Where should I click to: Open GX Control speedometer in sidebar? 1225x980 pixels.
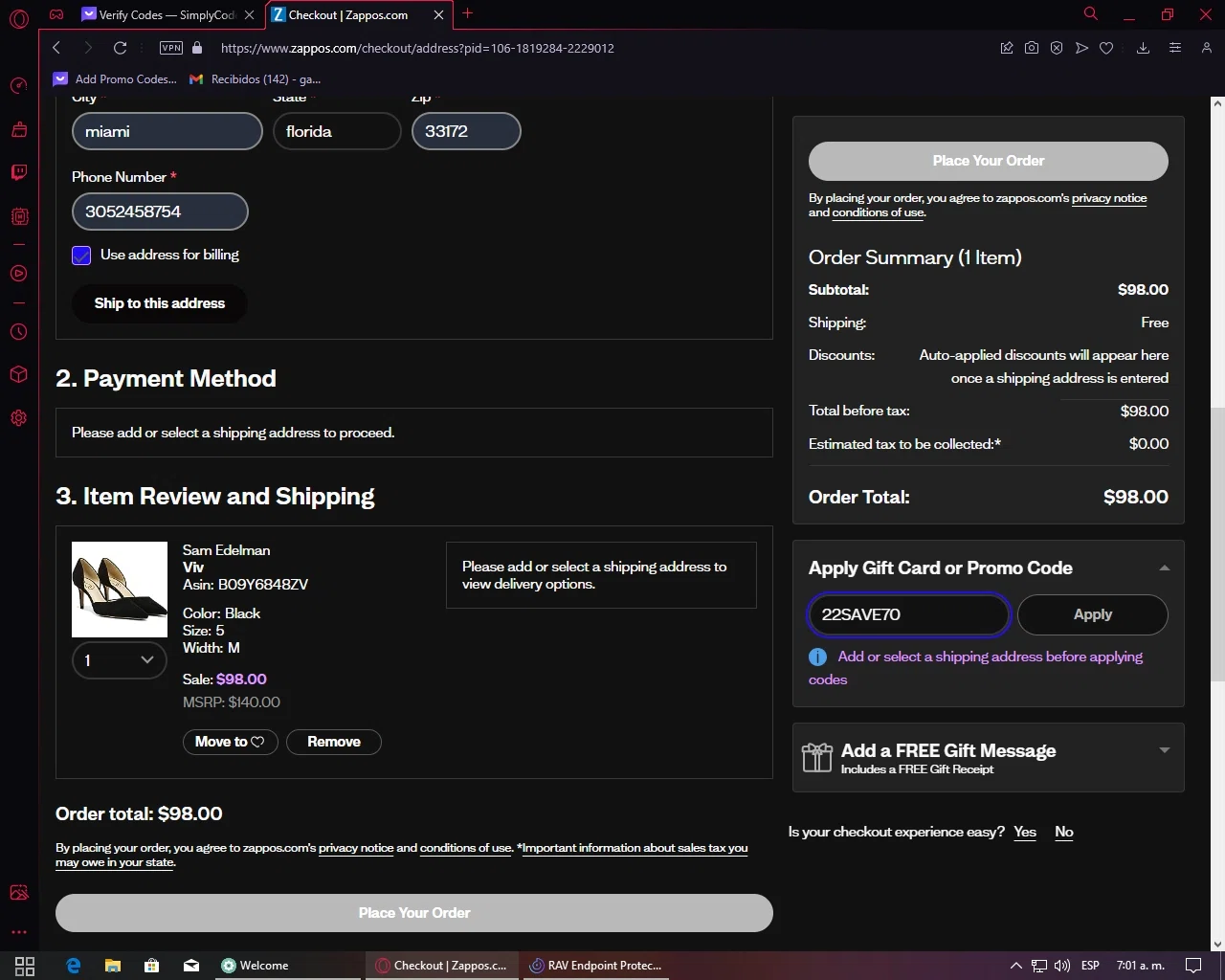click(x=18, y=86)
